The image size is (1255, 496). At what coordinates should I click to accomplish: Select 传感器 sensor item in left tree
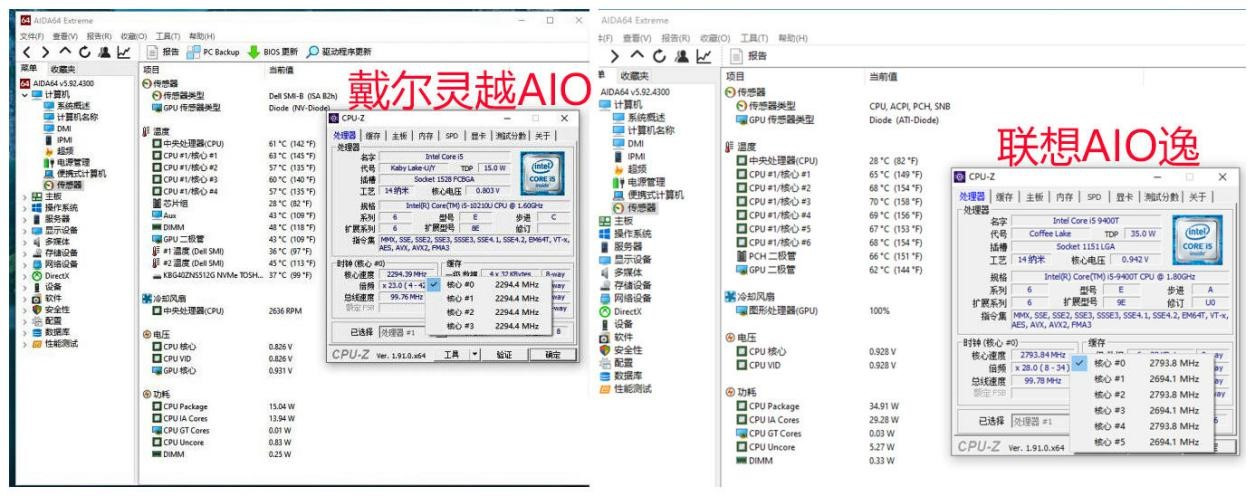click(62, 185)
